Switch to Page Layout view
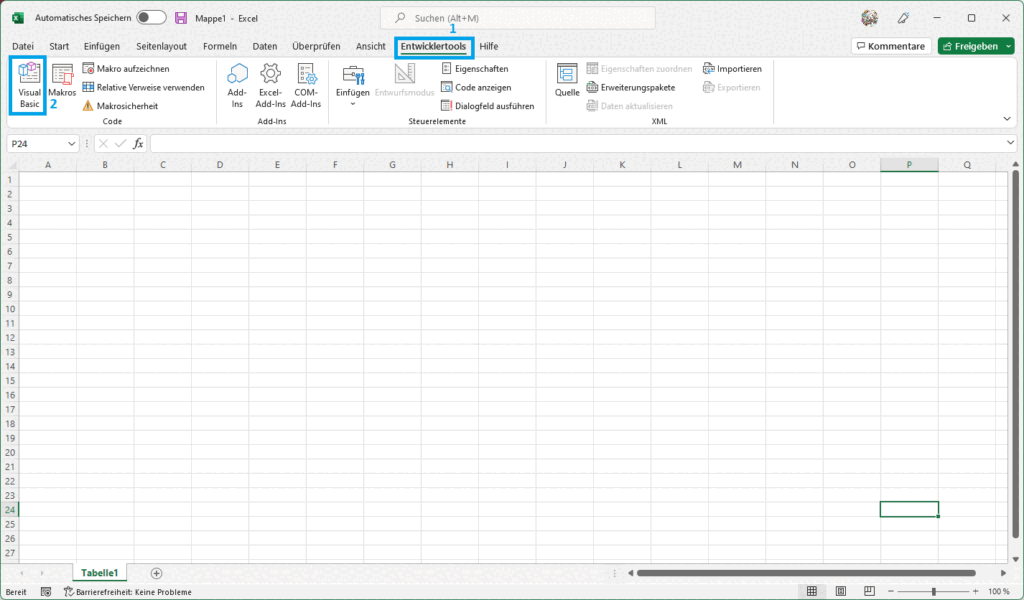This screenshot has width=1024, height=600. coord(840,592)
